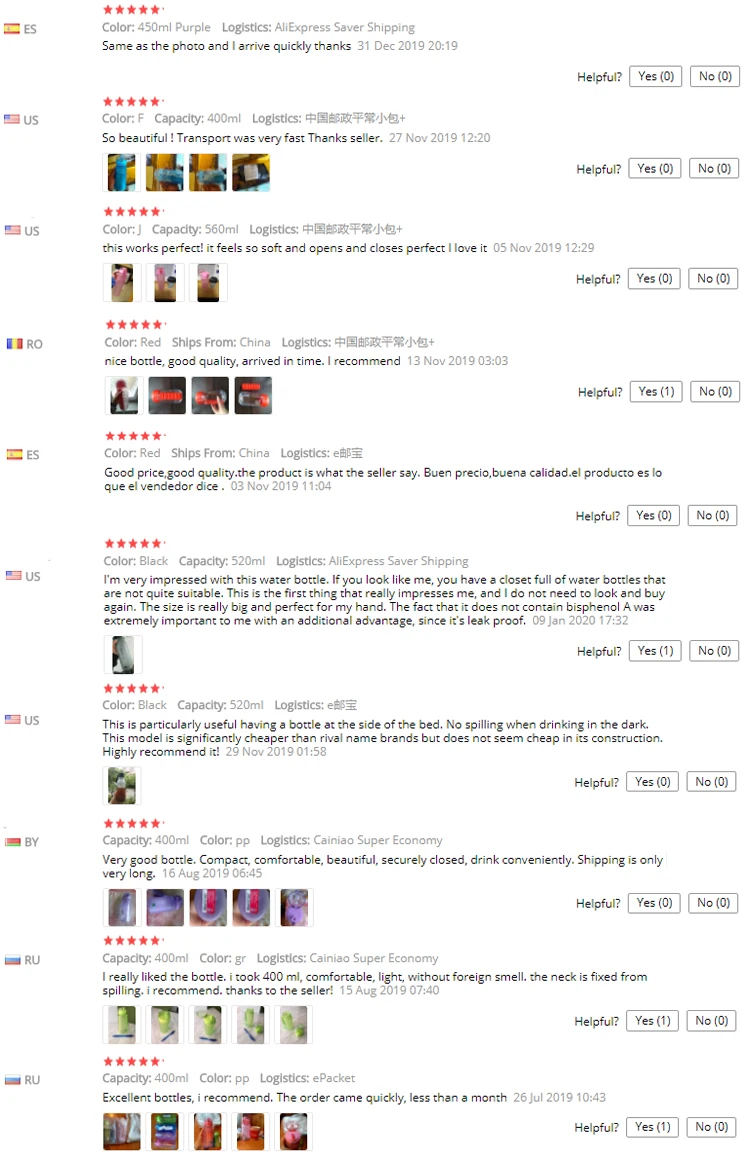
Task: View last red bottle photo in the RO review
Action: [x=253, y=395]
